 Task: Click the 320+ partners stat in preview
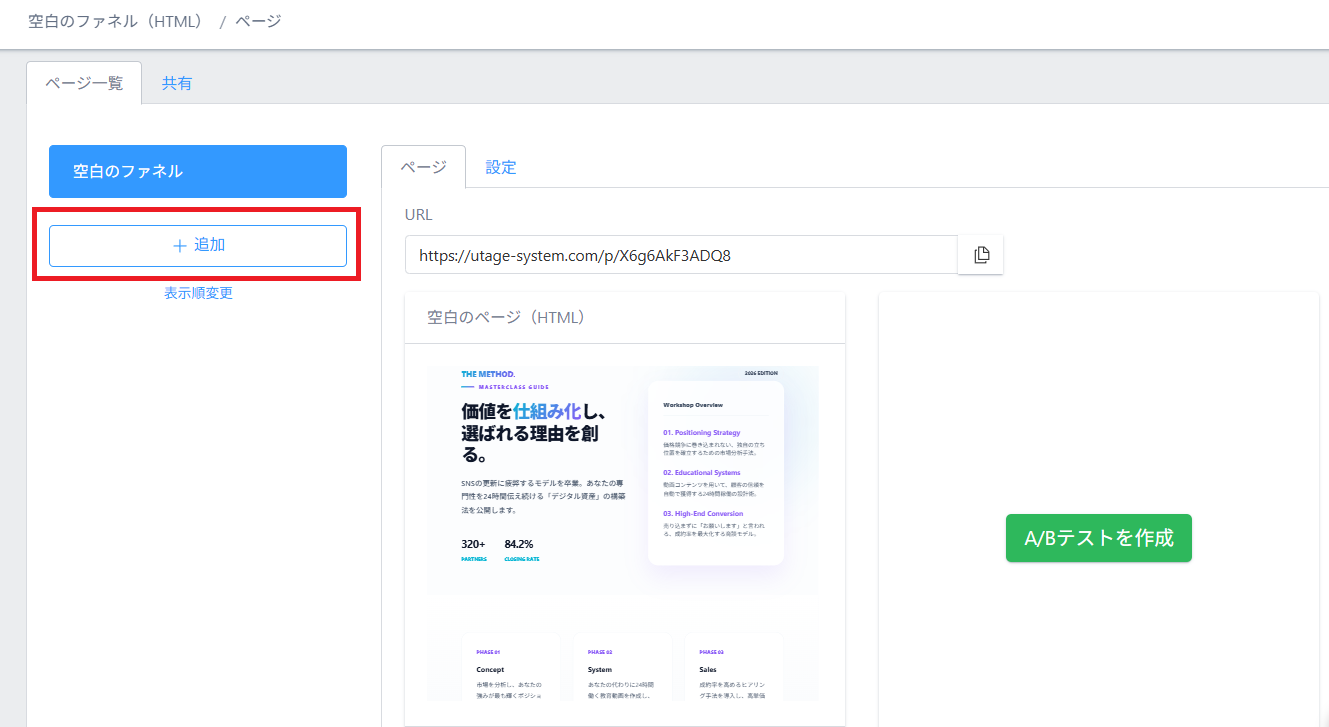coord(473,549)
